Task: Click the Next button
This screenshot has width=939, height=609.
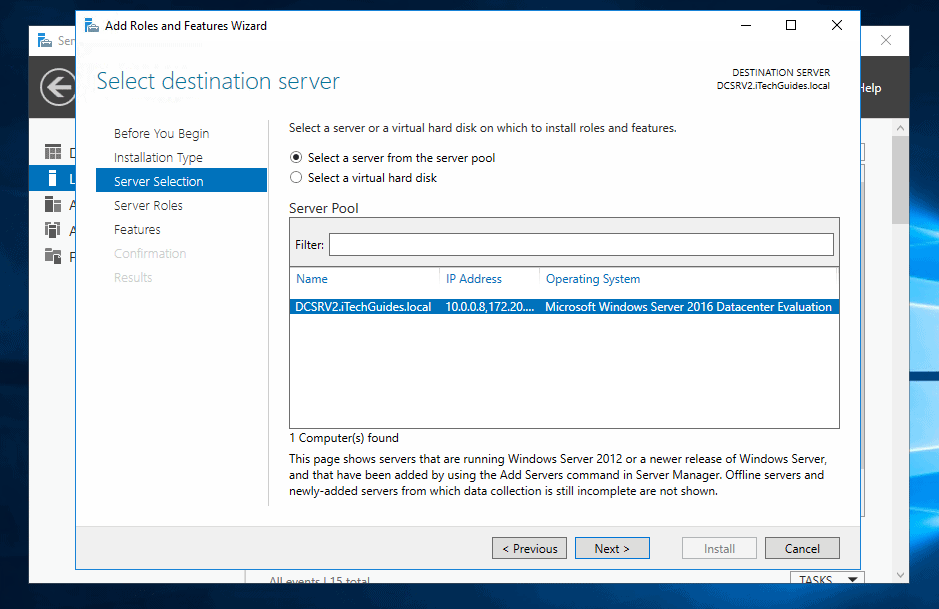Action: (x=611, y=548)
